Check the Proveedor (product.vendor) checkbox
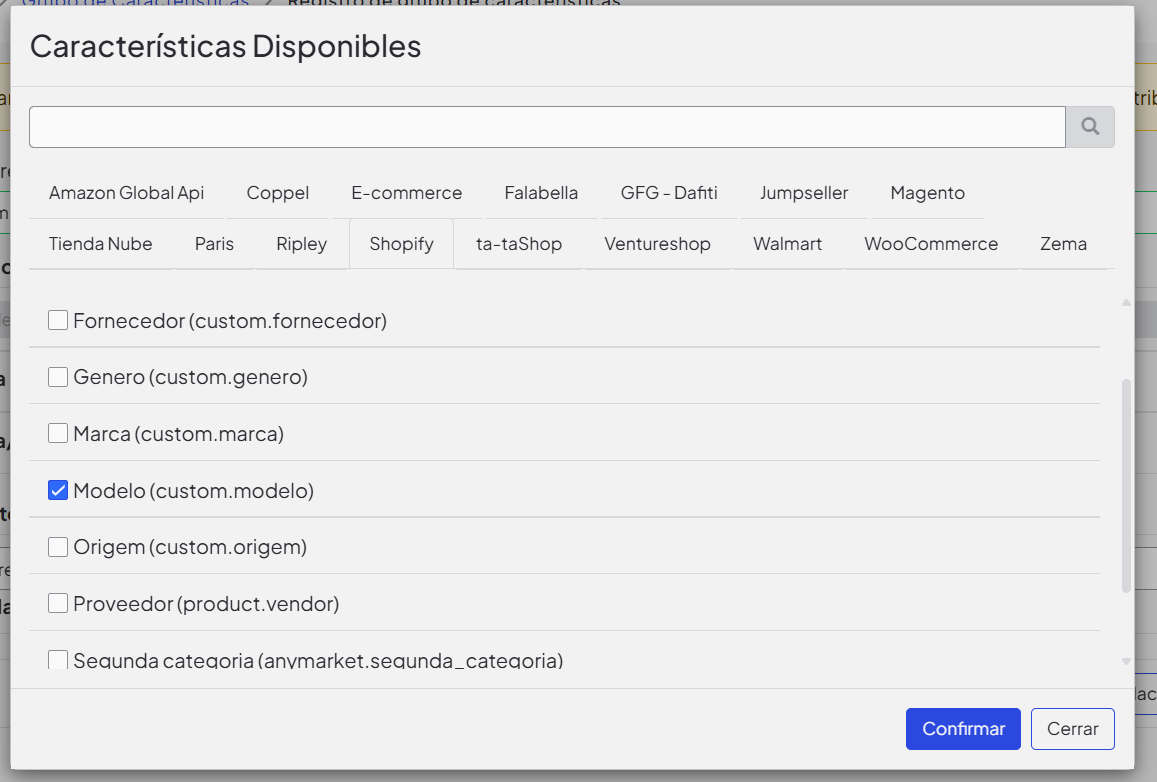This screenshot has height=782, width=1157. (x=58, y=604)
